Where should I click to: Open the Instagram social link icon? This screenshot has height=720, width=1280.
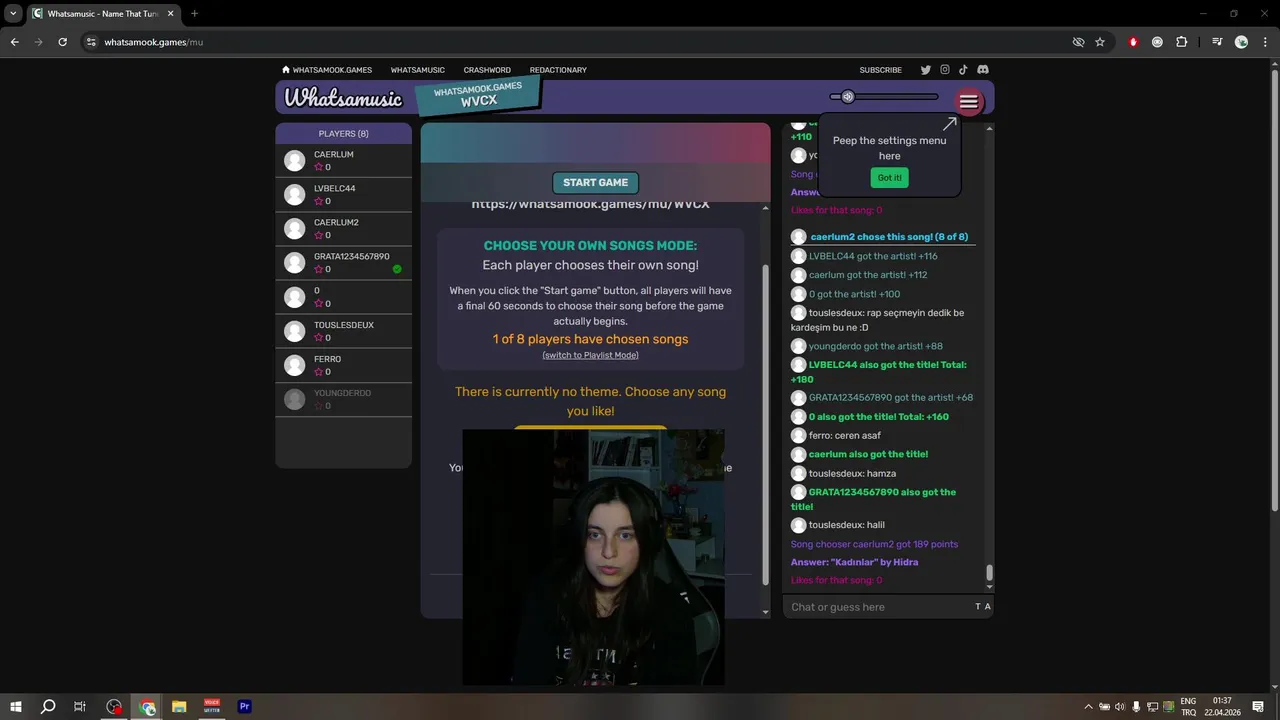pyautogui.click(x=944, y=70)
